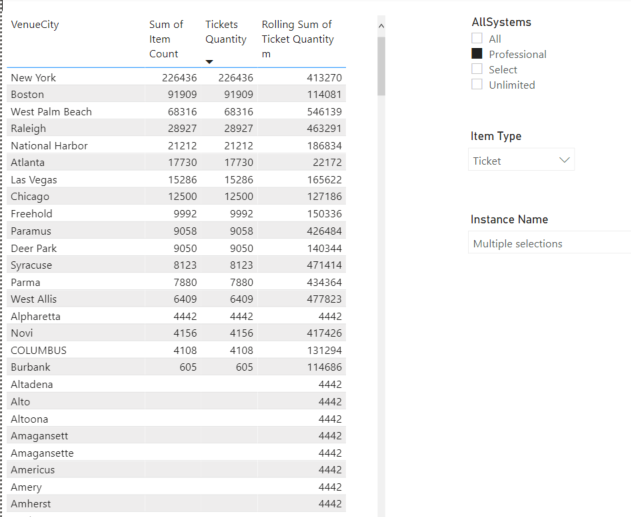
Task: Click the table vertical scrollbar thumb
Action: click(381, 66)
